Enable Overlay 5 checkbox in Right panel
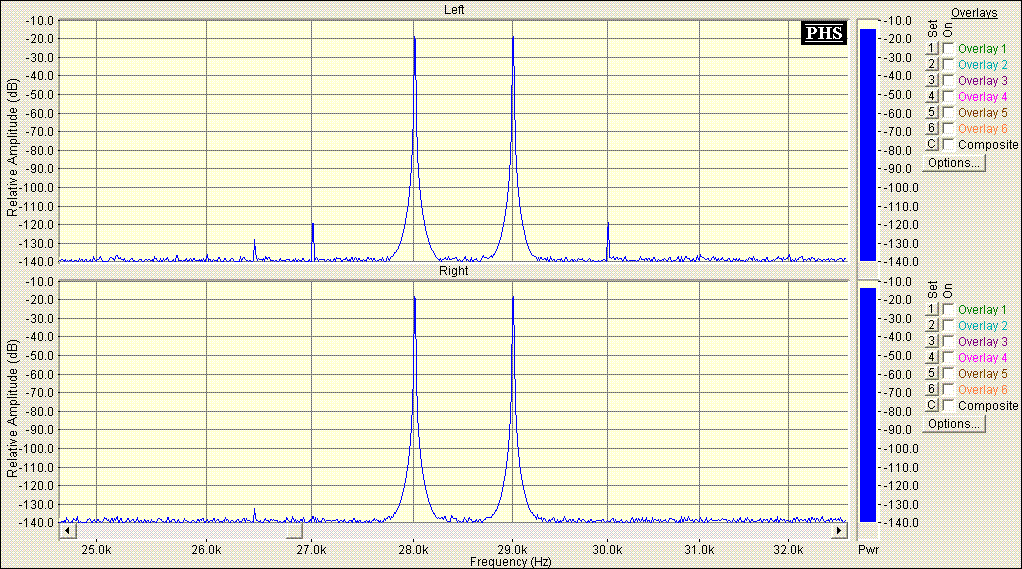 click(948, 373)
